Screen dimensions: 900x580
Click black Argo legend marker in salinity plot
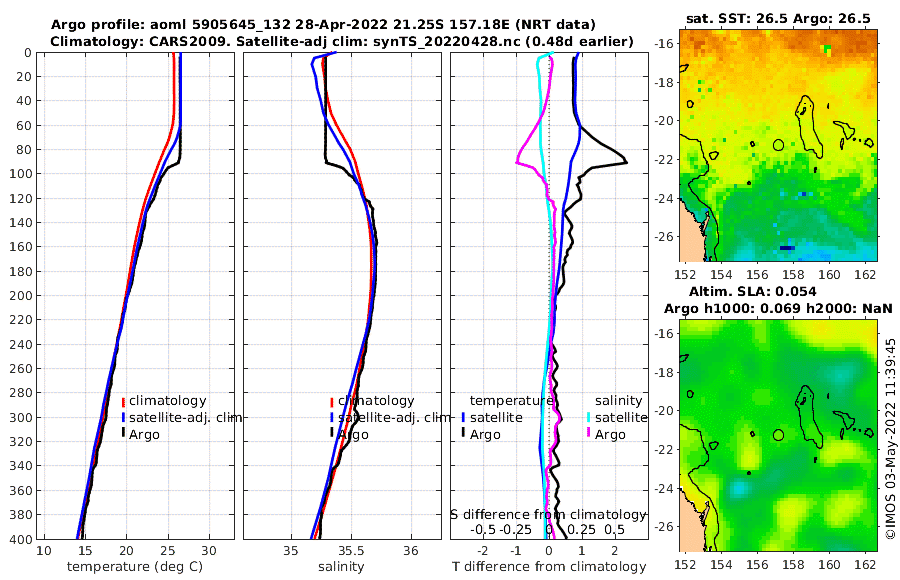pyautogui.click(x=332, y=435)
